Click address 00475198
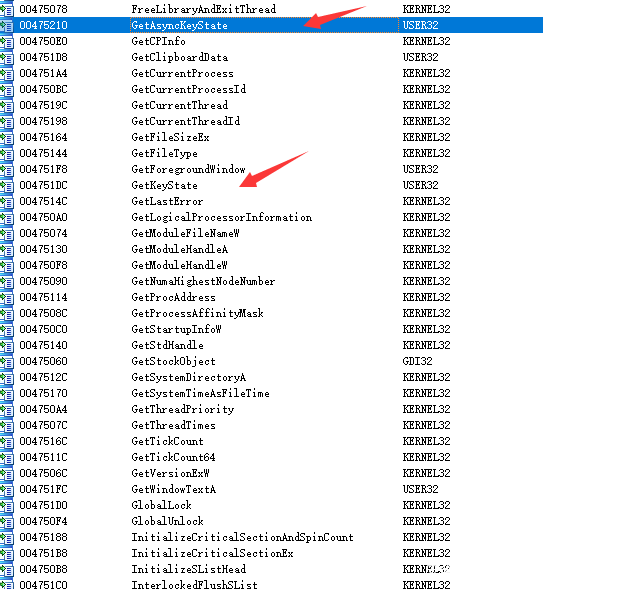Image resolution: width=642 pixels, height=589 pixels. pyautogui.click(x=43, y=121)
